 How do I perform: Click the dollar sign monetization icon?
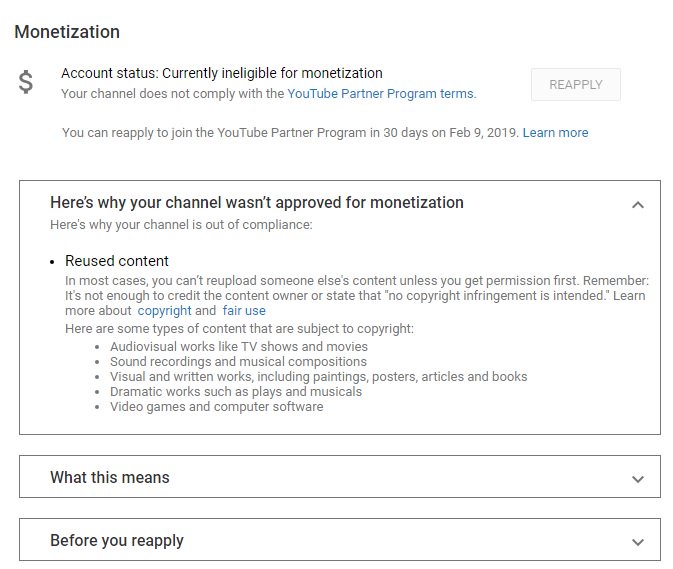point(26,82)
